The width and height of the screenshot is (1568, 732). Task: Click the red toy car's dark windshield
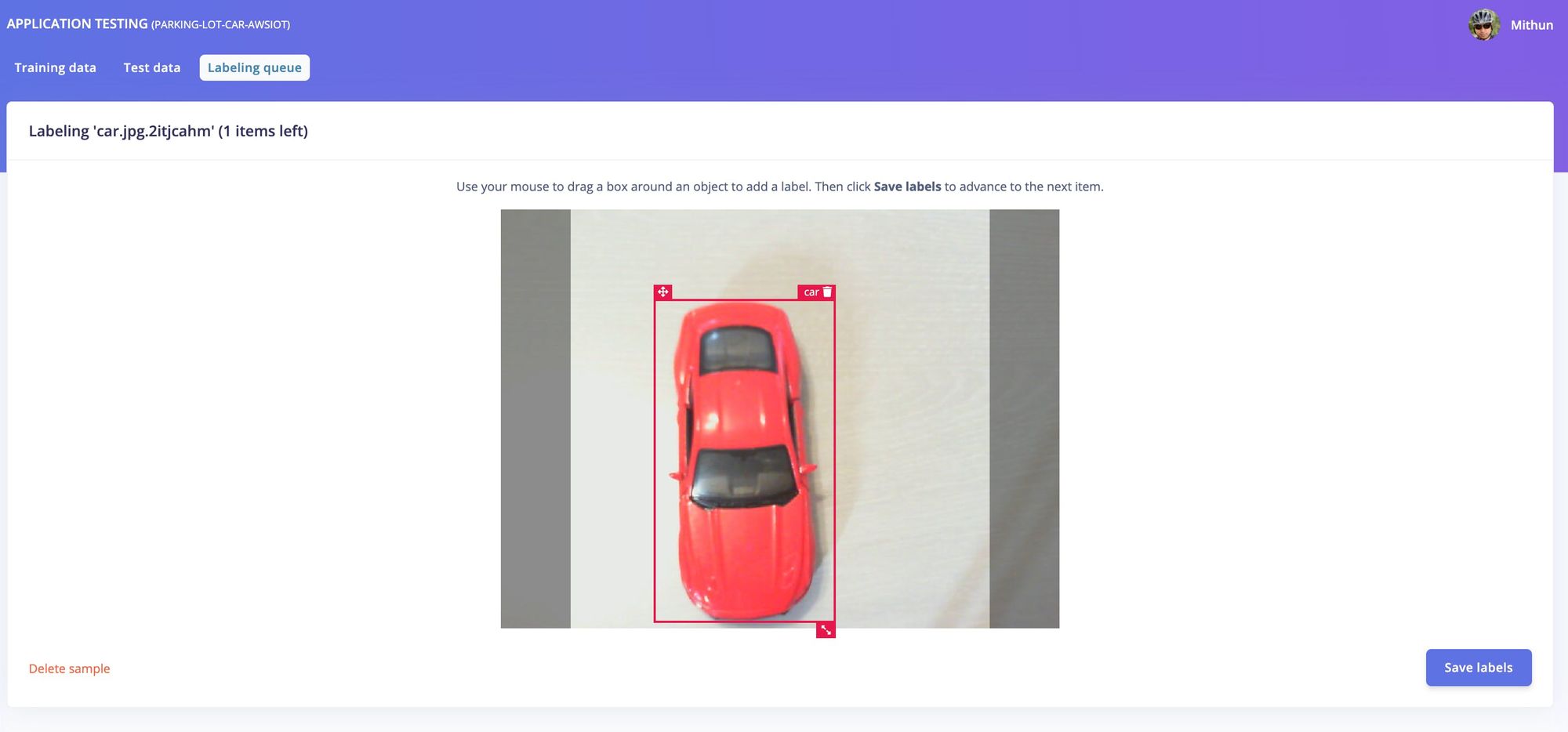(743, 474)
